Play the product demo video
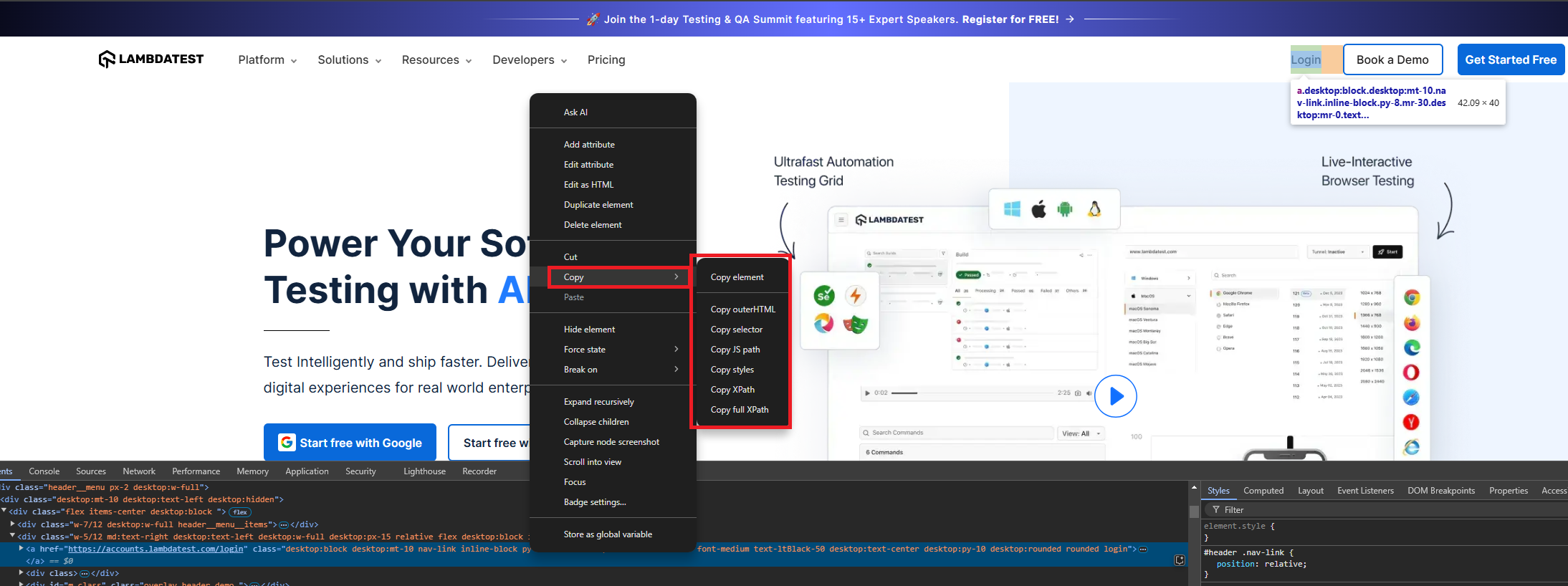The height and width of the screenshot is (586, 1568). coord(1116,396)
